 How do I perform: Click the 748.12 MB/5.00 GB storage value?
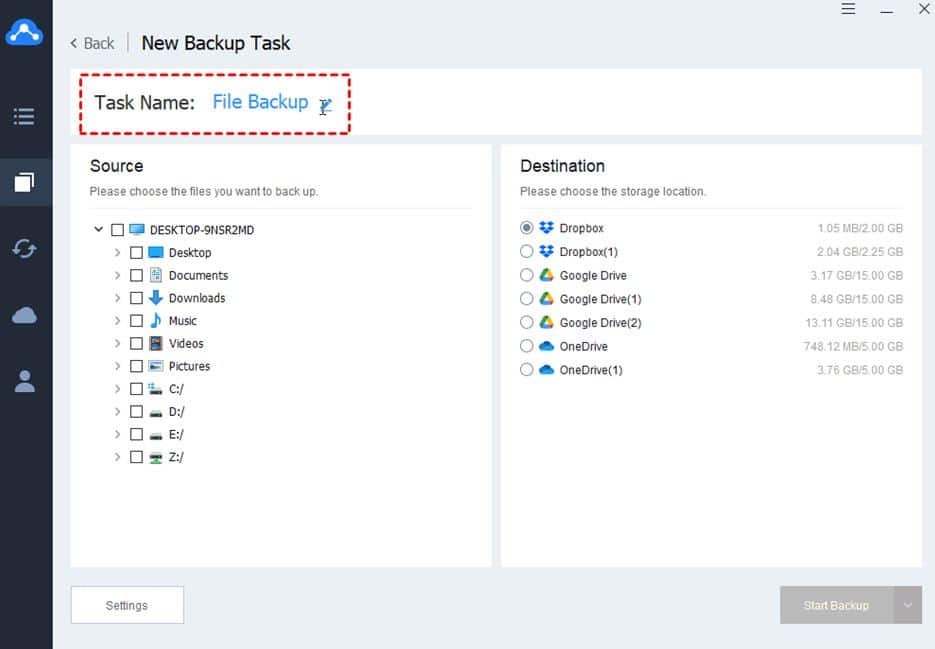853,347
